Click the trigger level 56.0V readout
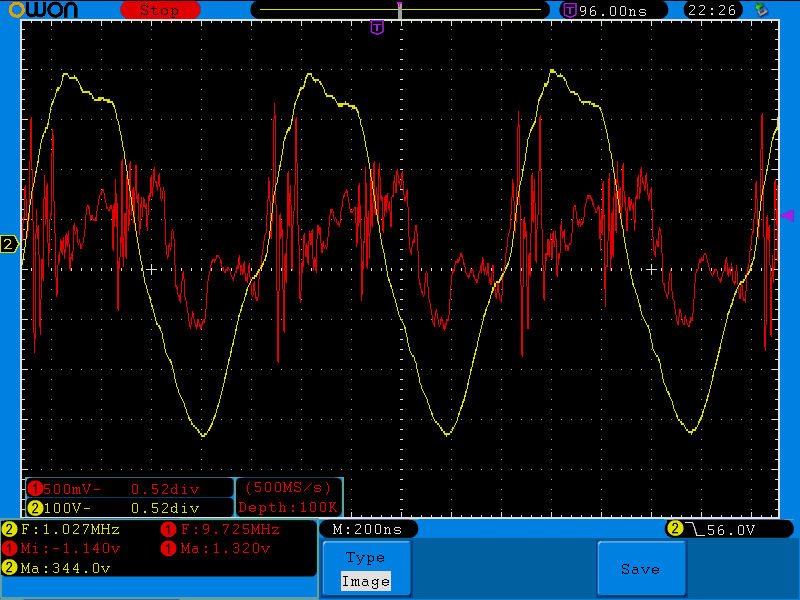The width and height of the screenshot is (800, 600). click(731, 530)
